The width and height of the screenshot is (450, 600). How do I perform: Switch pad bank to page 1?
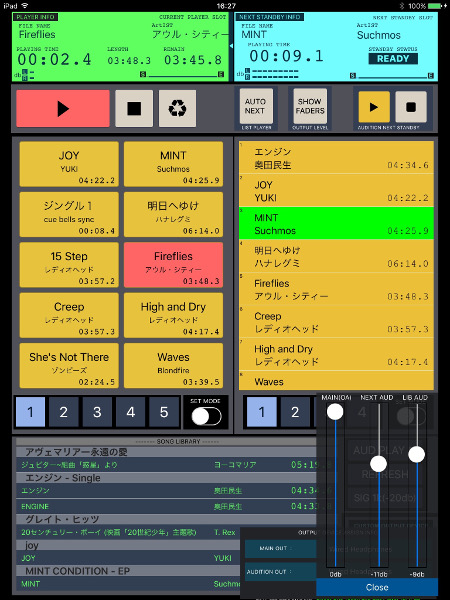pyautogui.click(x=30, y=412)
